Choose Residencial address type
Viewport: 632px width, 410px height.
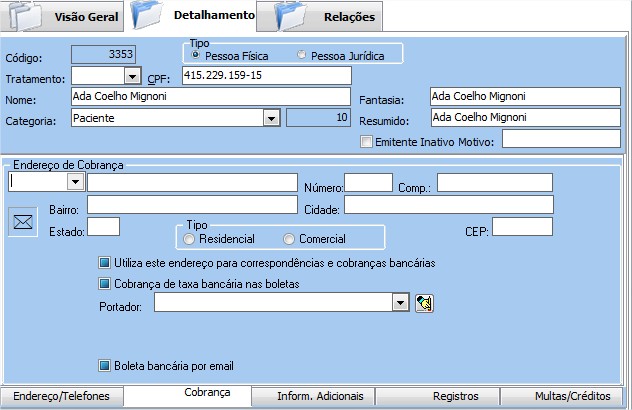click(x=189, y=239)
